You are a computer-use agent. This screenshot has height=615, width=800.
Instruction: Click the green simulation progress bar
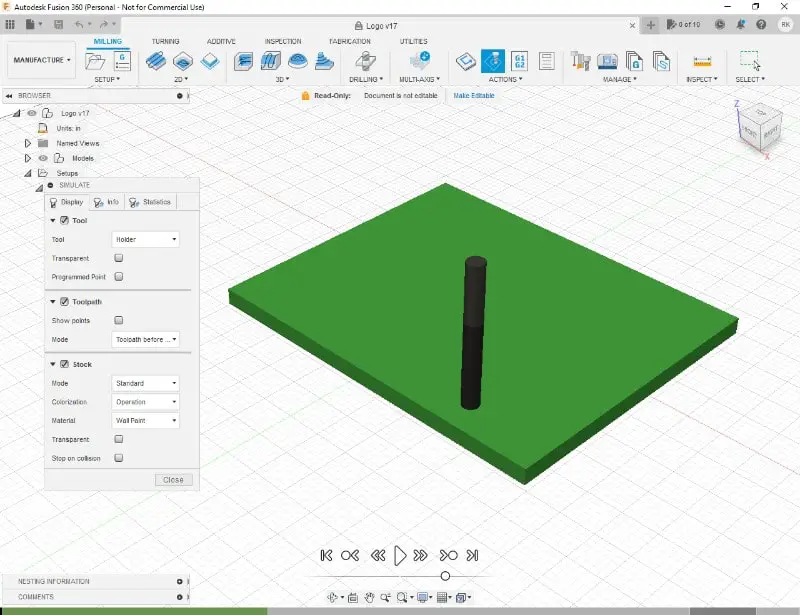[x=134, y=611]
